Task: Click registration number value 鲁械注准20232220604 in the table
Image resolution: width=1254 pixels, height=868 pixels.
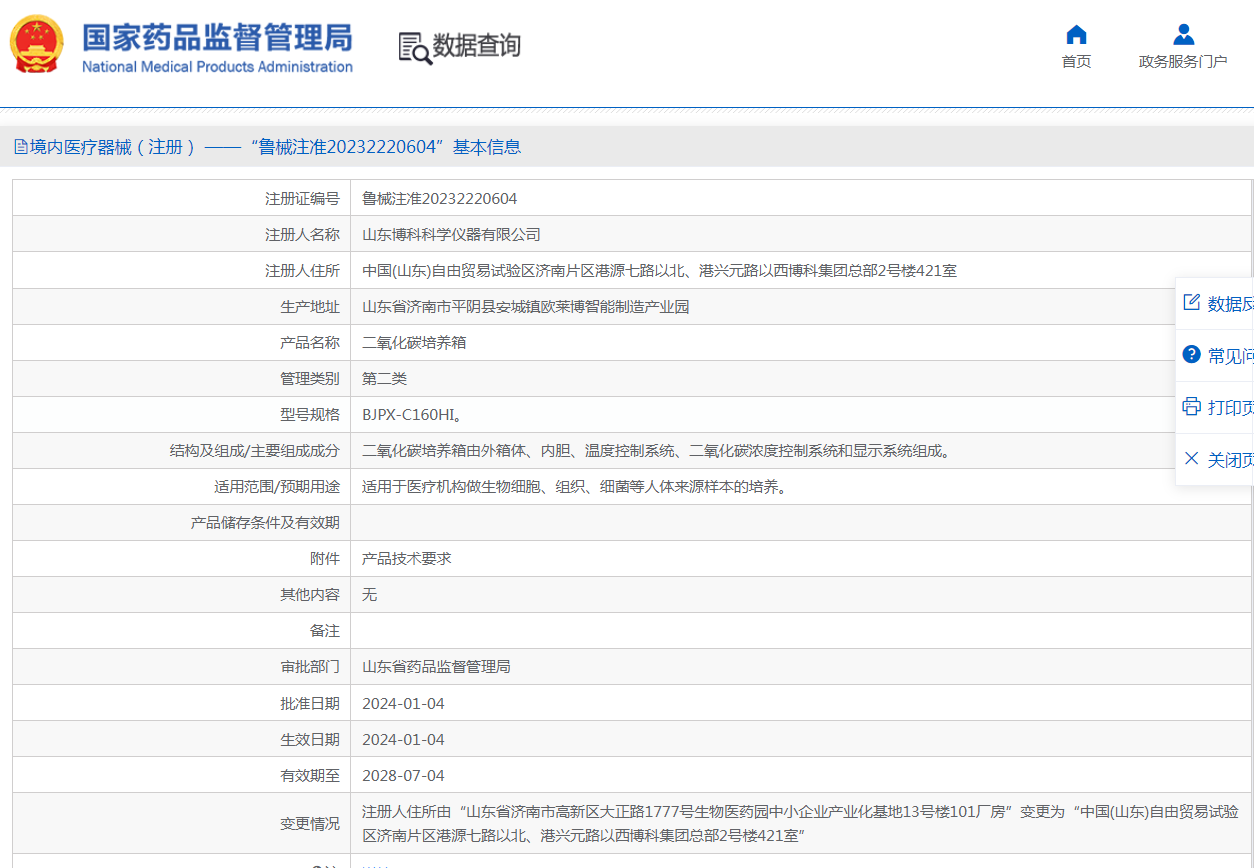Action: [x=440, y=199]
